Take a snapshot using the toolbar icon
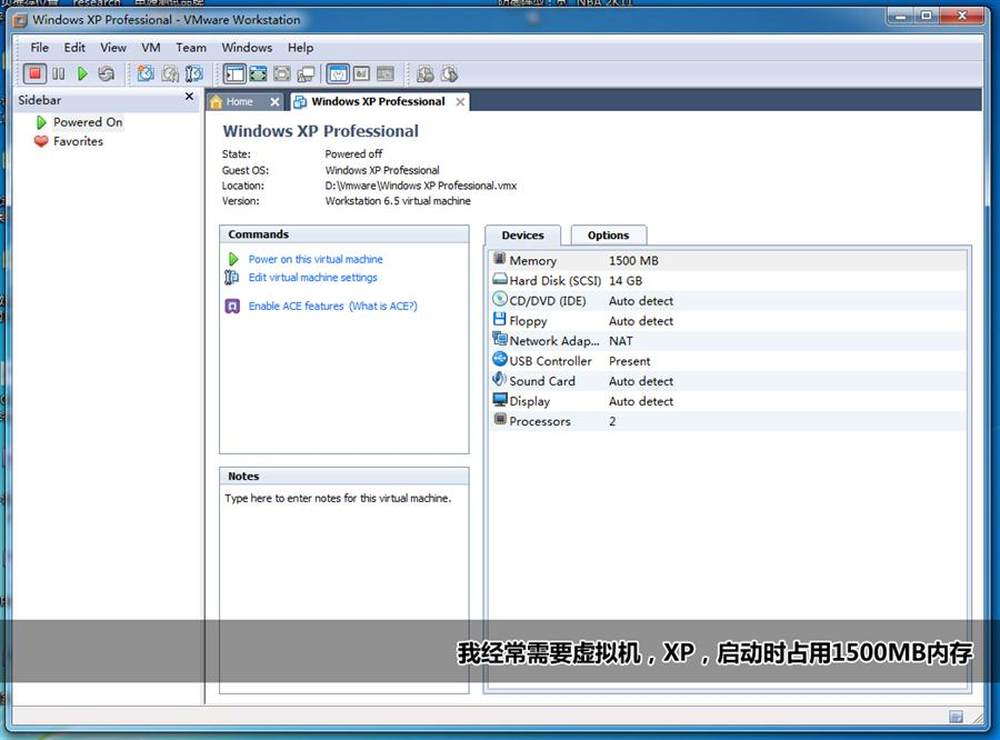Image resolution: width=1000 pixels, height=740 pixels. click(145, 74)
